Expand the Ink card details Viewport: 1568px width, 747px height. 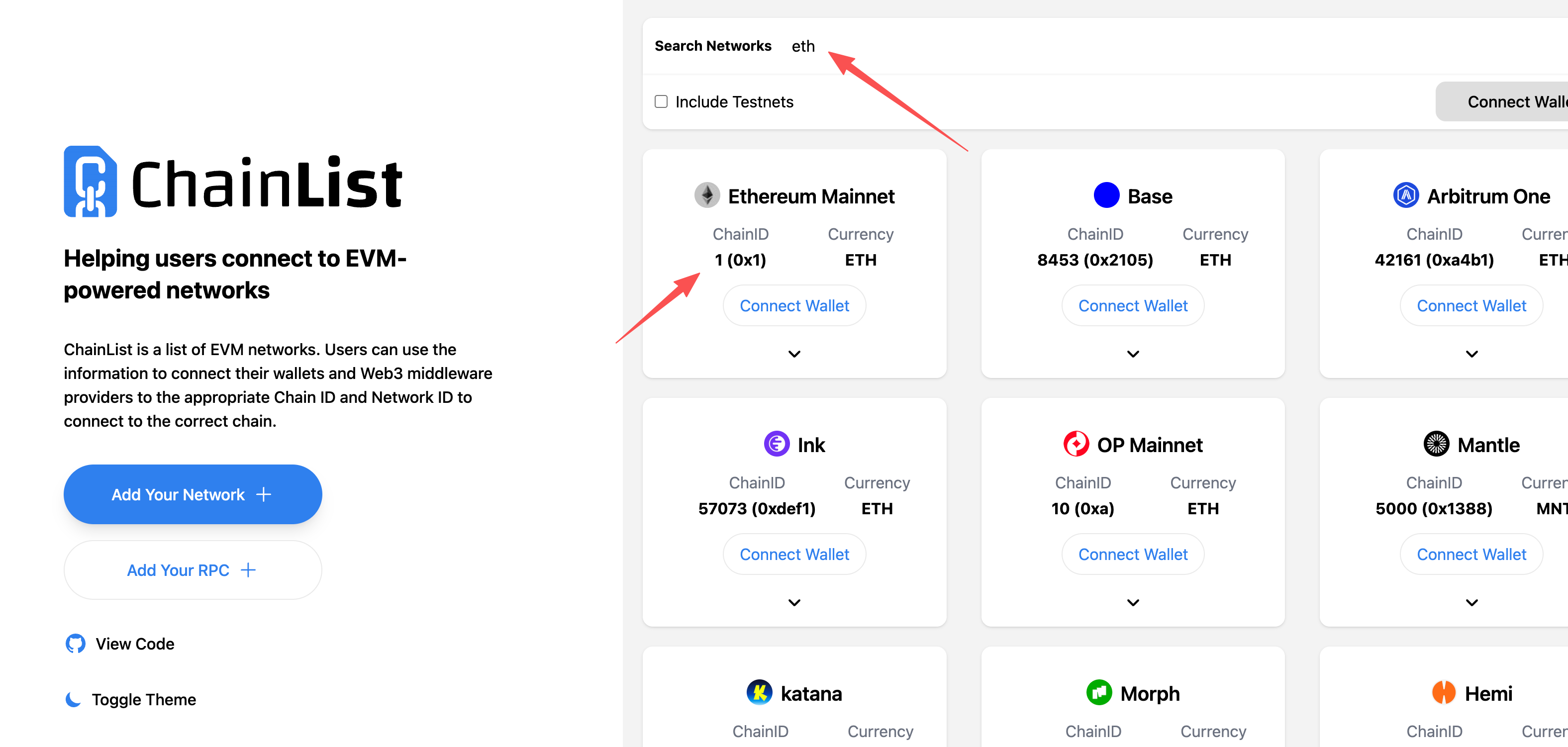794,603
